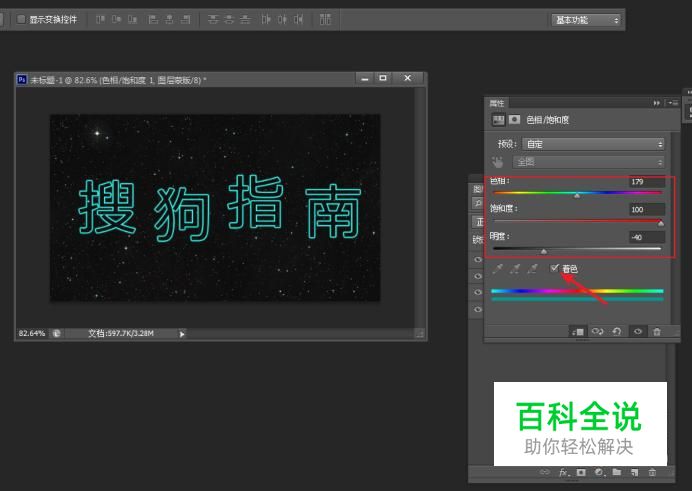Click the zoom field showing 82.64%

tap(32, 334)
